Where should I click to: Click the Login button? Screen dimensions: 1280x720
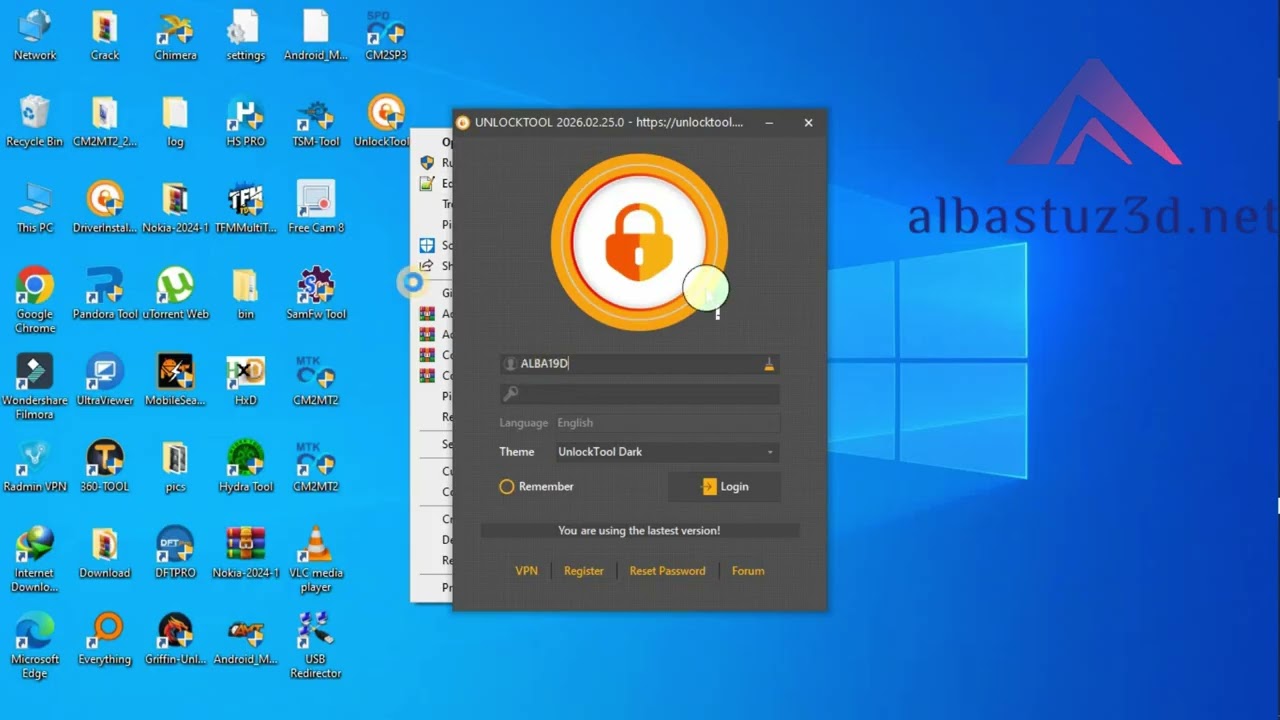point(724,487)
